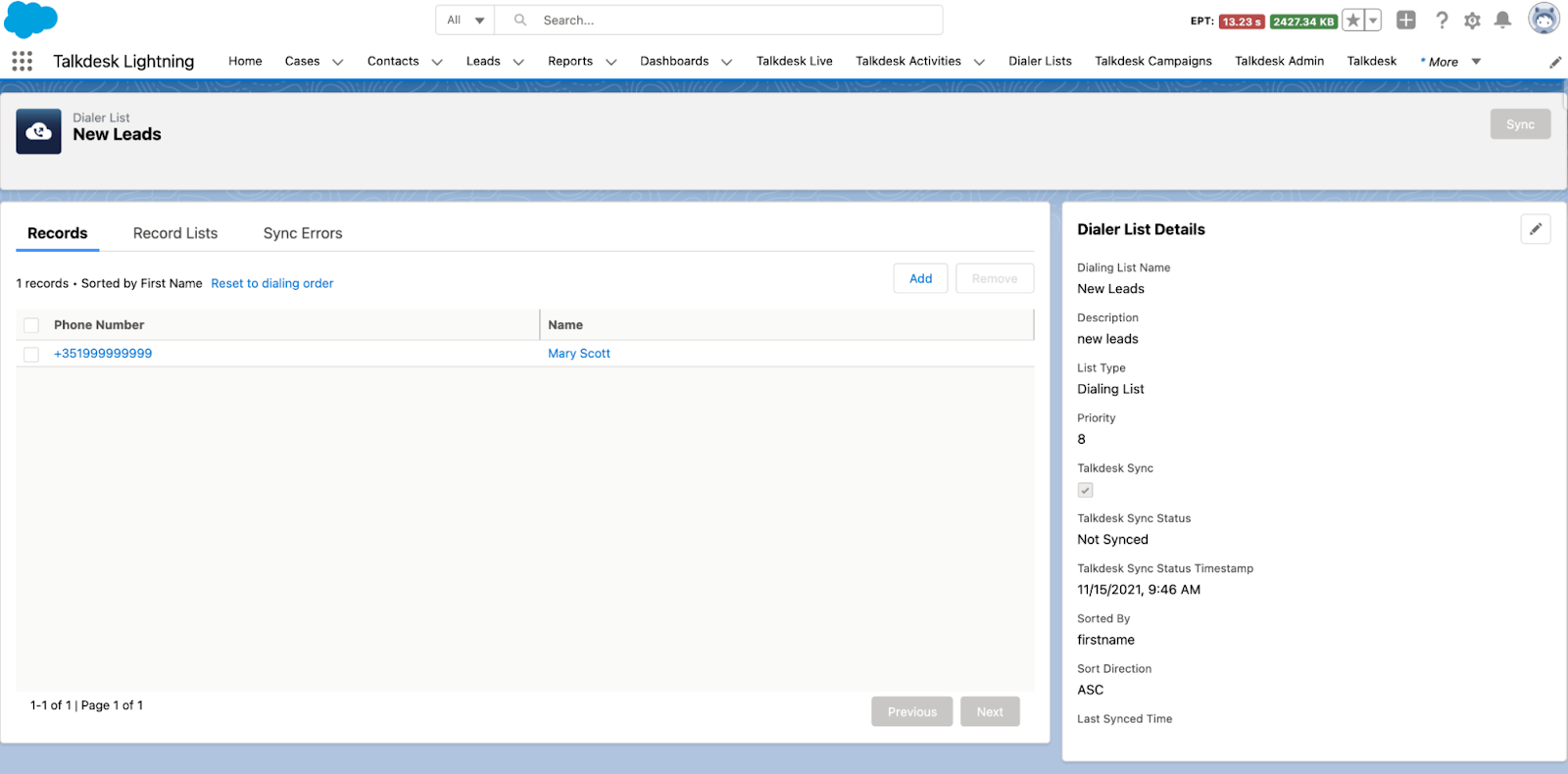Open the setup gear icon
The width and height of the screenshot is (1568, 774).
click(x=1472, y=21)
